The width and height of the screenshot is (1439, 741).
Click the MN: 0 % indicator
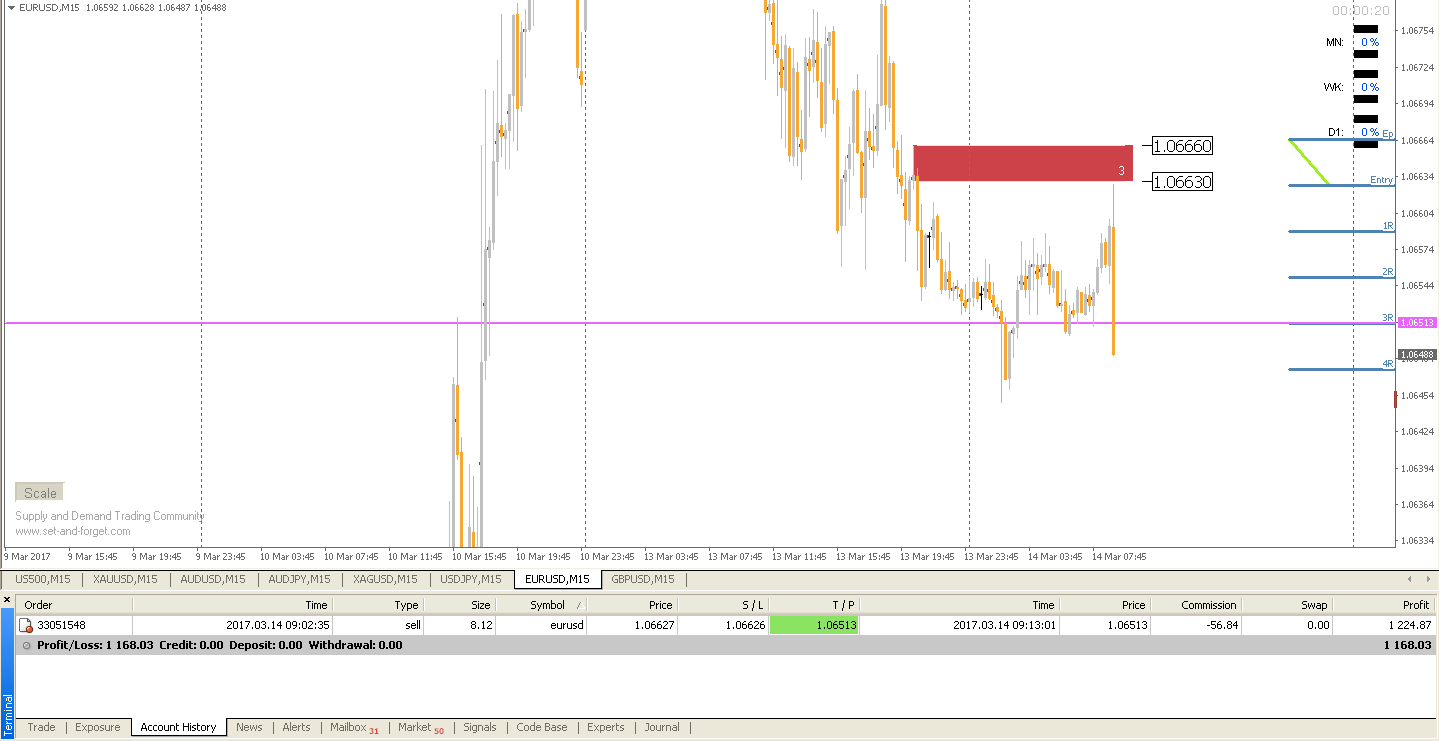click(x=1352, y=42)
